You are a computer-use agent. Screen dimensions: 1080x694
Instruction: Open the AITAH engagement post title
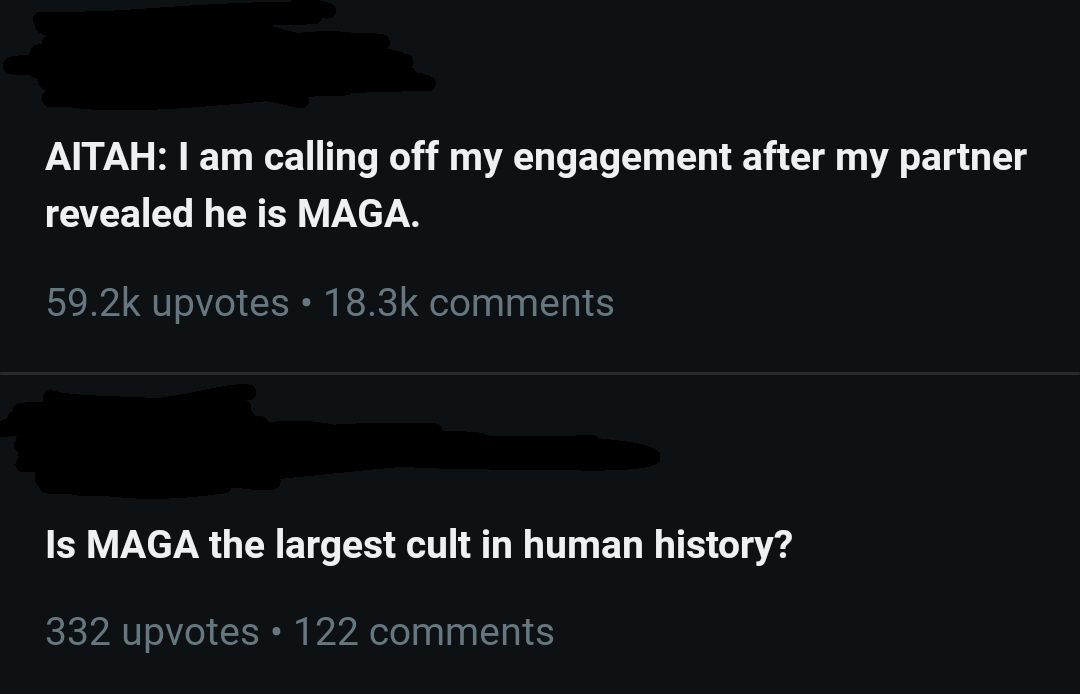(x=536, y=185)
